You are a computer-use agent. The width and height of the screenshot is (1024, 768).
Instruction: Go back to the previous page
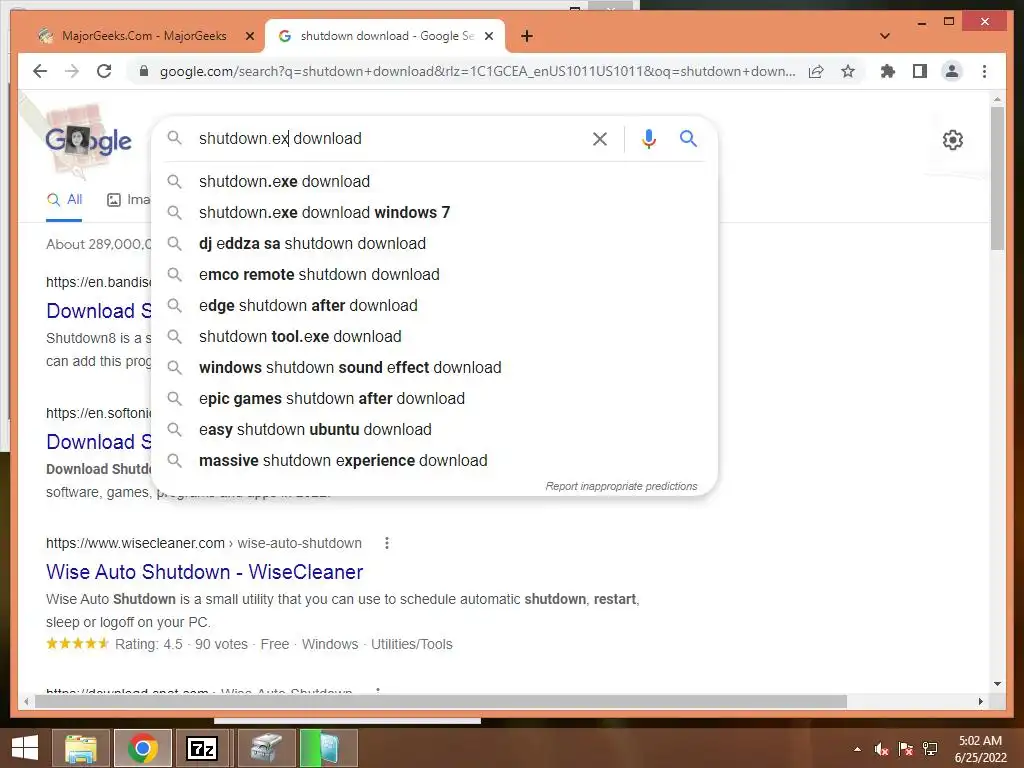(40, 71)
